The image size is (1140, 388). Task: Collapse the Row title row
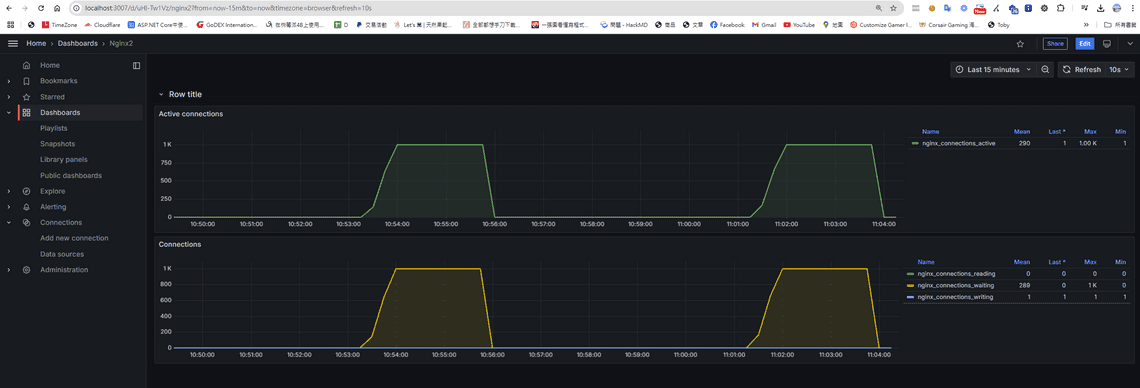(161, 94)
